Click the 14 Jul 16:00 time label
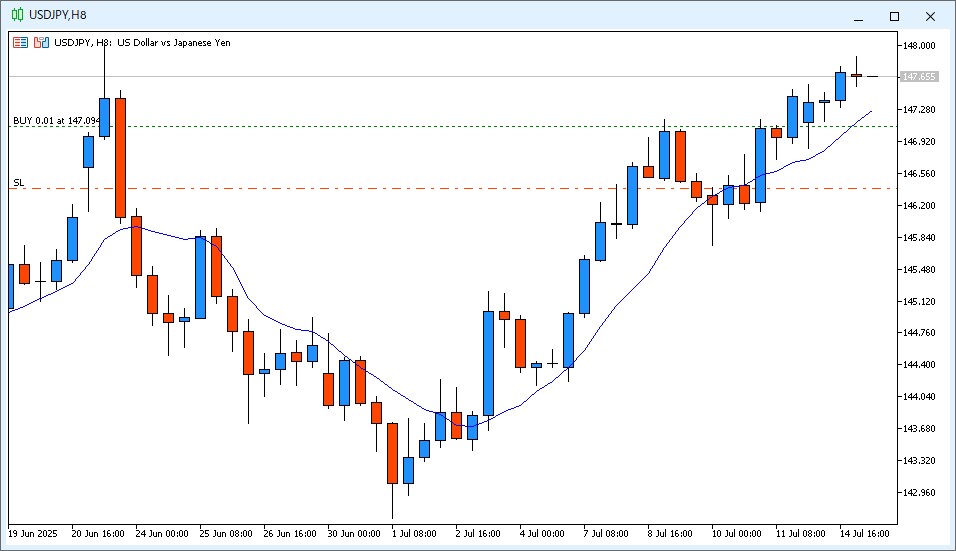Screen dimensions: 956x551 (865, 534)
